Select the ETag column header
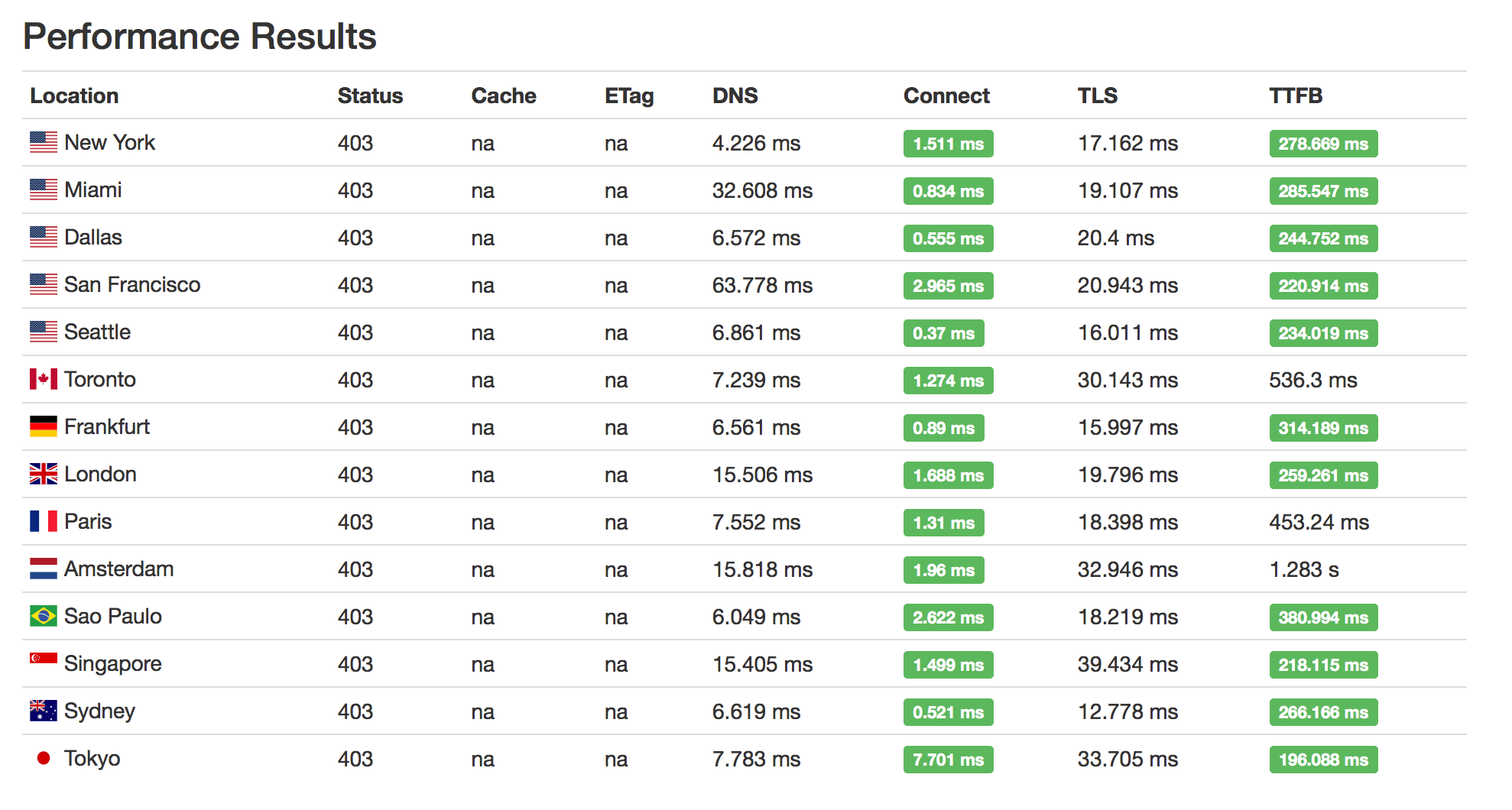The width and height of the screenshot is (1512, 810). [629, 96]
